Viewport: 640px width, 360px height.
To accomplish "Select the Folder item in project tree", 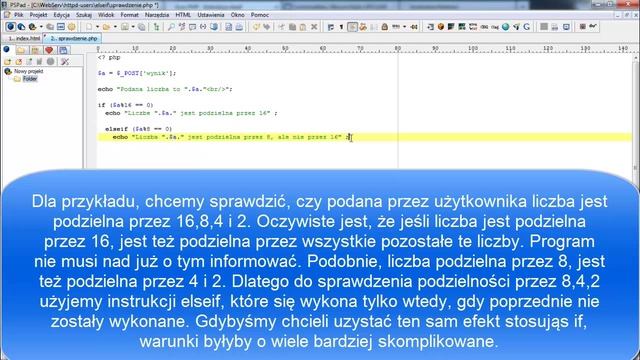I will tap(30, 79).
